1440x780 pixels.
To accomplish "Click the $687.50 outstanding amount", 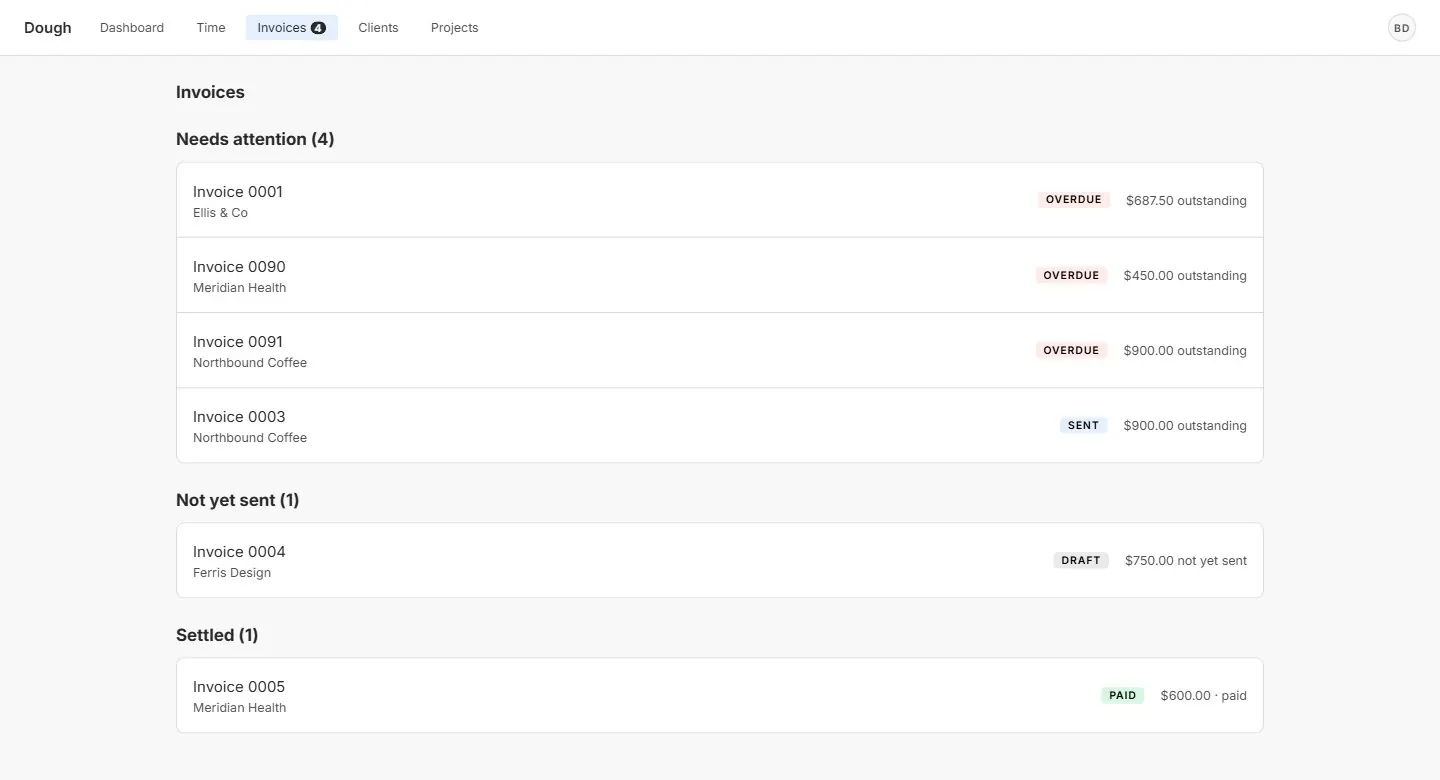I will 1186,200.
